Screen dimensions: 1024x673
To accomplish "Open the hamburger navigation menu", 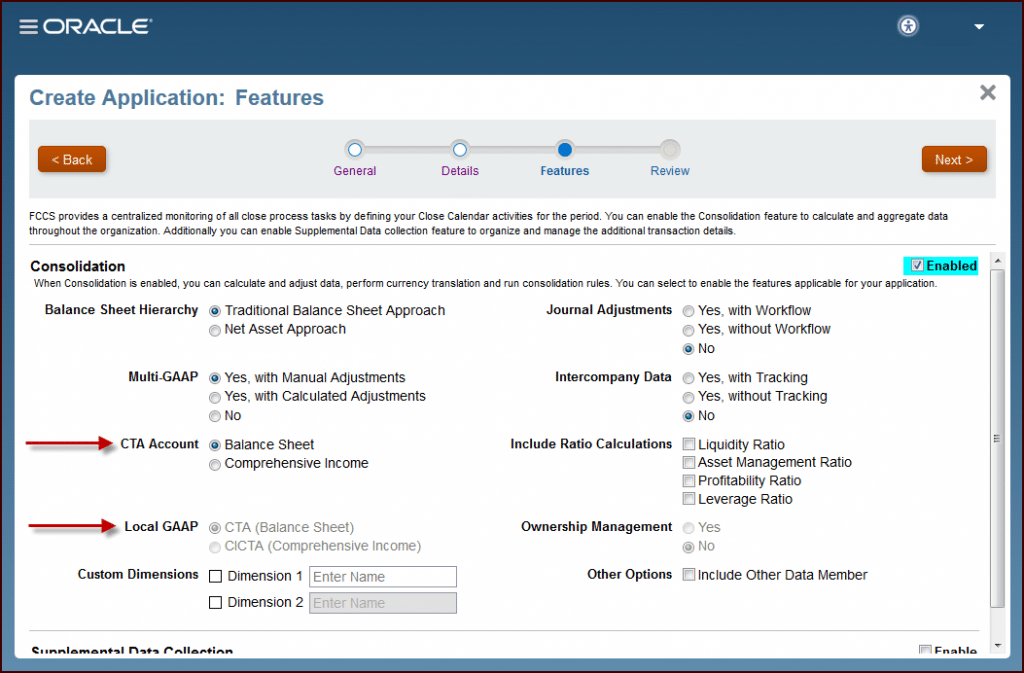I will 28,27.
